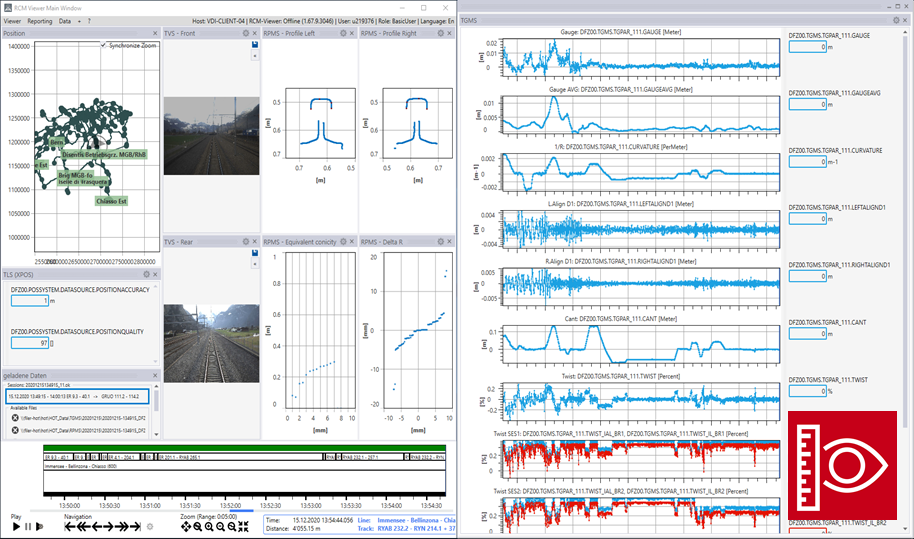Image resolution: width=914 pixels, height=539 pixels.
Task: Click the TGPAR_111.CURVATURE value field
Action: (x=808, y=161)
